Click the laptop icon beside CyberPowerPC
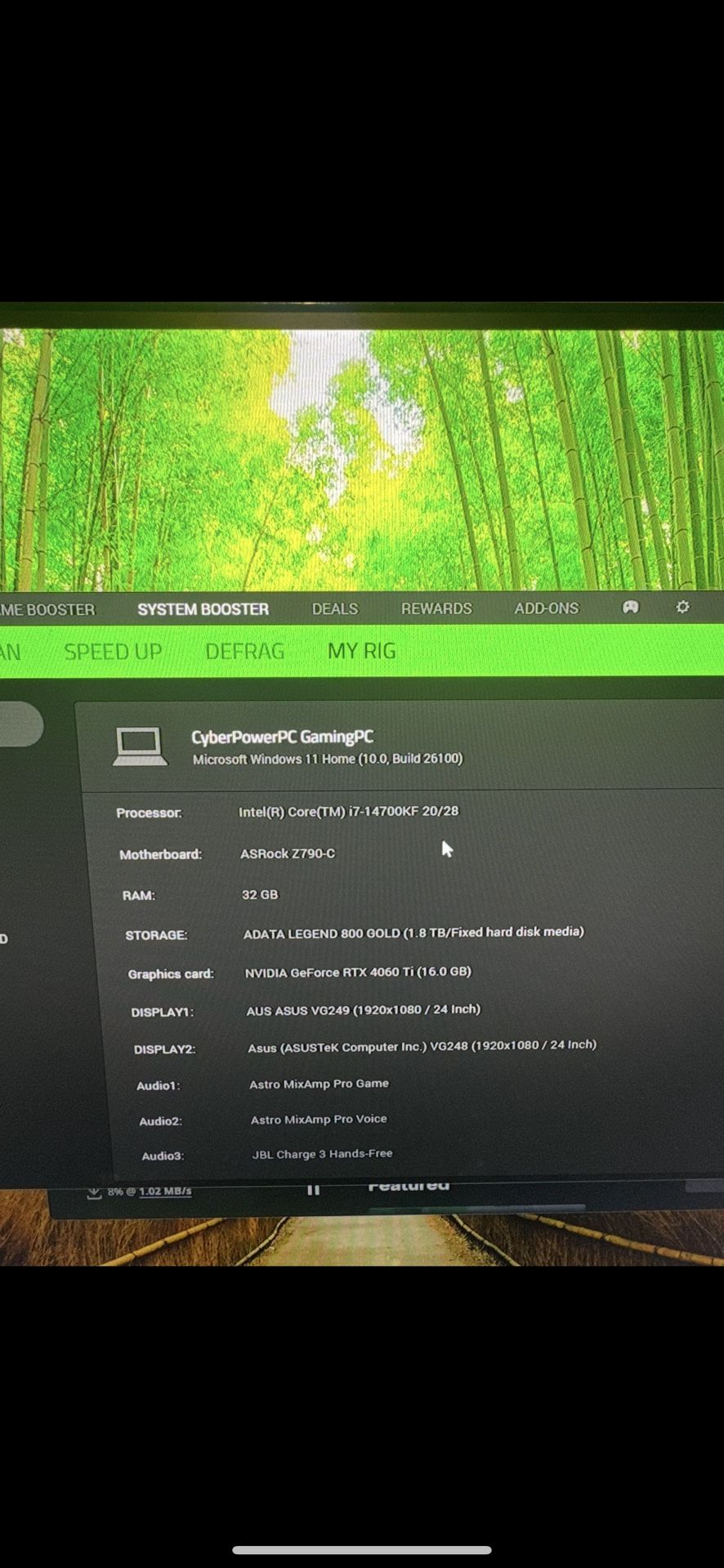This screenshot has width=724, height=1568. click(x=140, y=746)
